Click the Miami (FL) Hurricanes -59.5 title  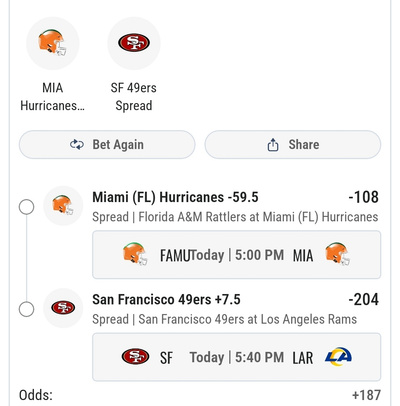(175, 197)
